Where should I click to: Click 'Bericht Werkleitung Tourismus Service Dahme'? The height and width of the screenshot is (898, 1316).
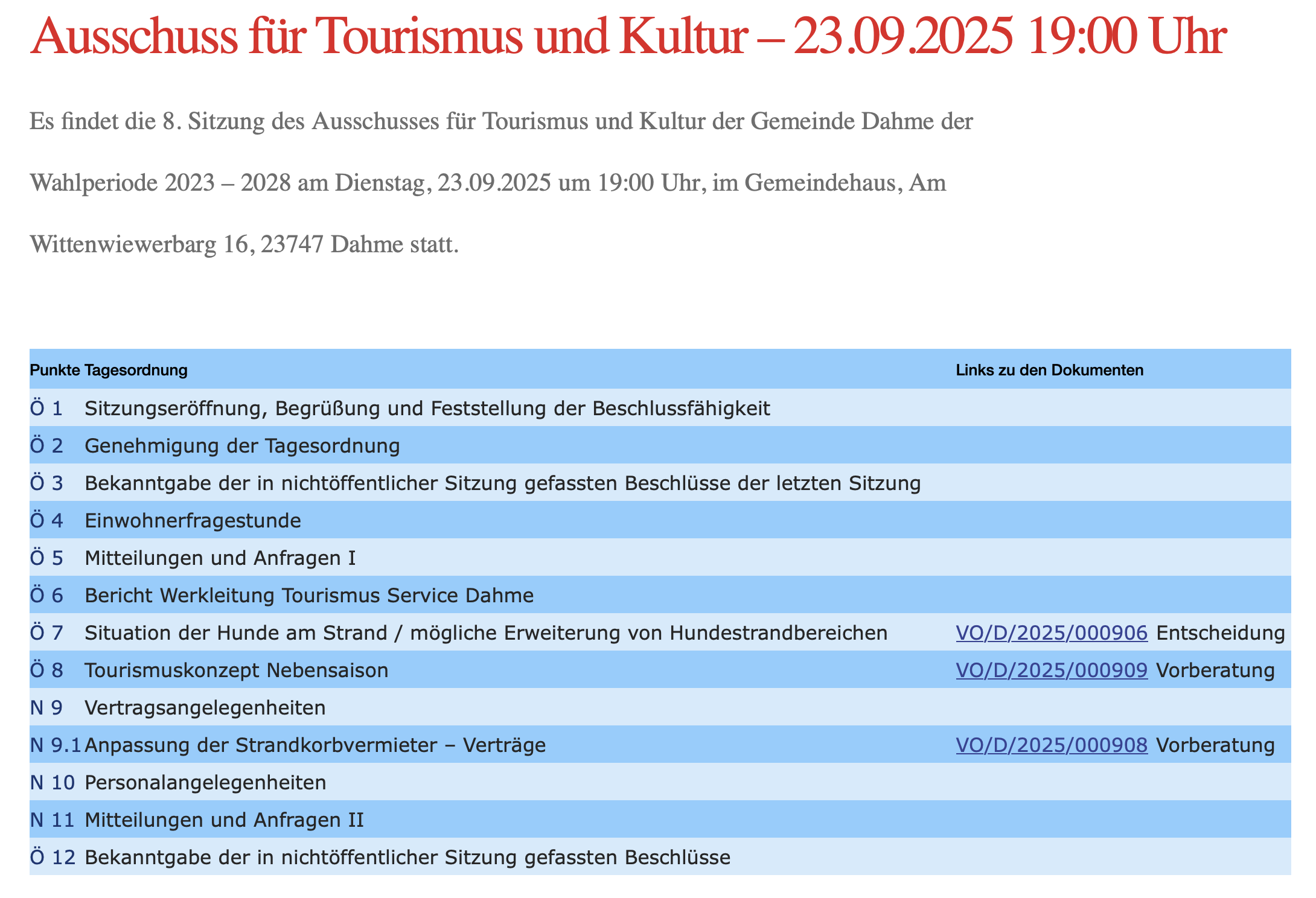point(309,596)
